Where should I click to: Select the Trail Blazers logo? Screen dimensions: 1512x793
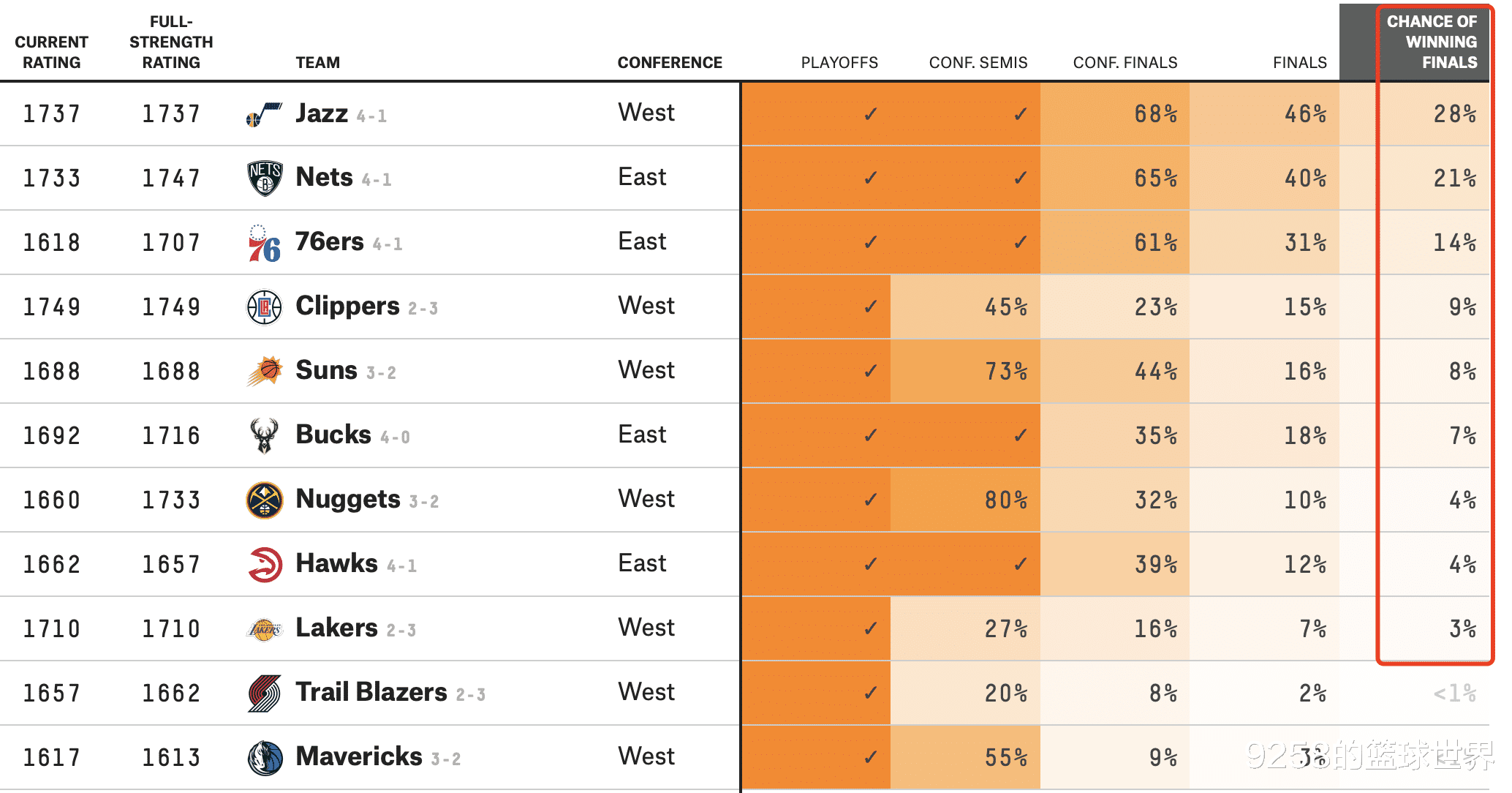click(265, 694)
